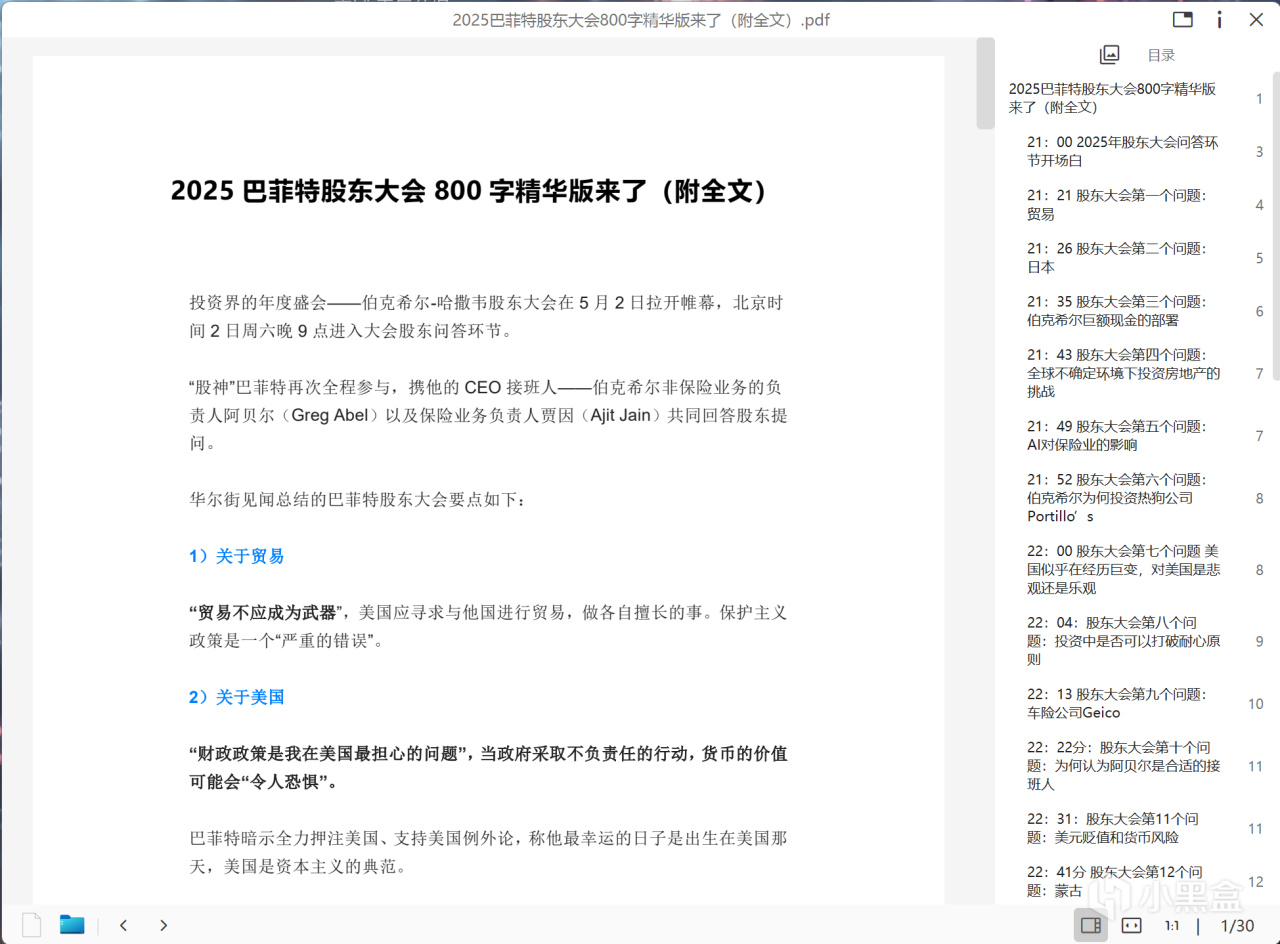Set zoom to 1:1 actual size
Viewport: 1280px width, 944px height.
[x=1171, y=926]
